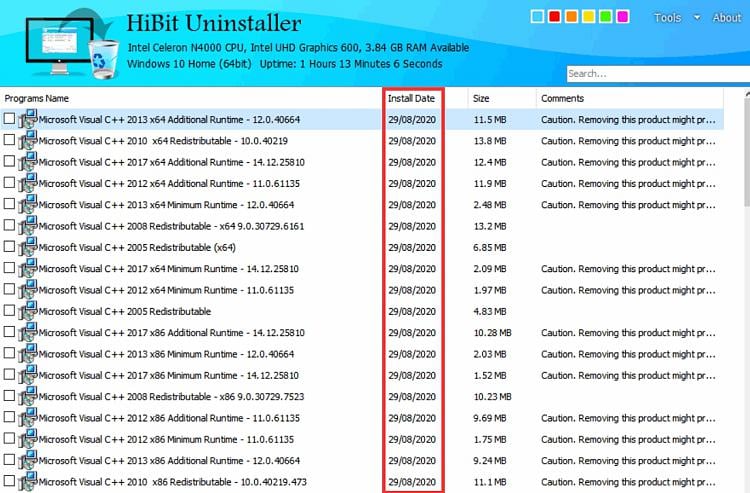
Task: Click icon of Visual C++ 2005 Redistributable 4.83 MB
Action: (28, 311)
